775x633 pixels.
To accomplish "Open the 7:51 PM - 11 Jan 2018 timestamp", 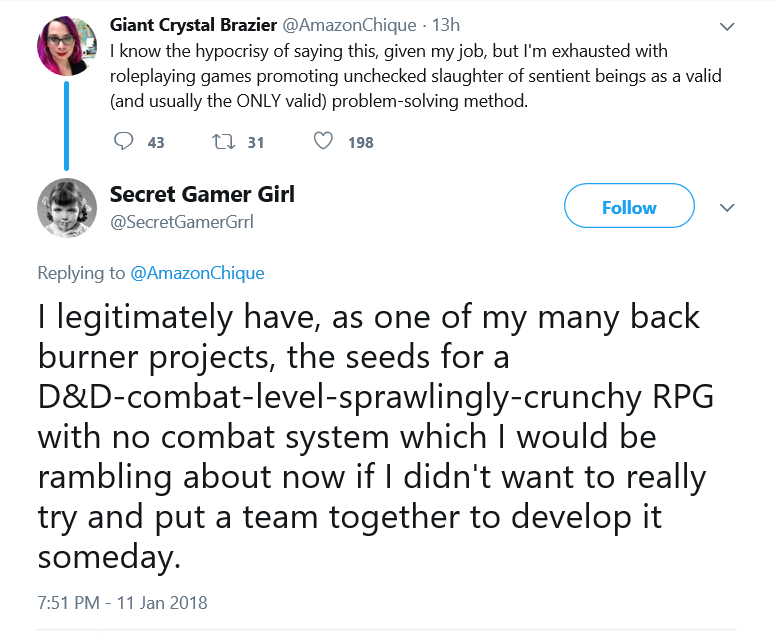I will point(123,603).
